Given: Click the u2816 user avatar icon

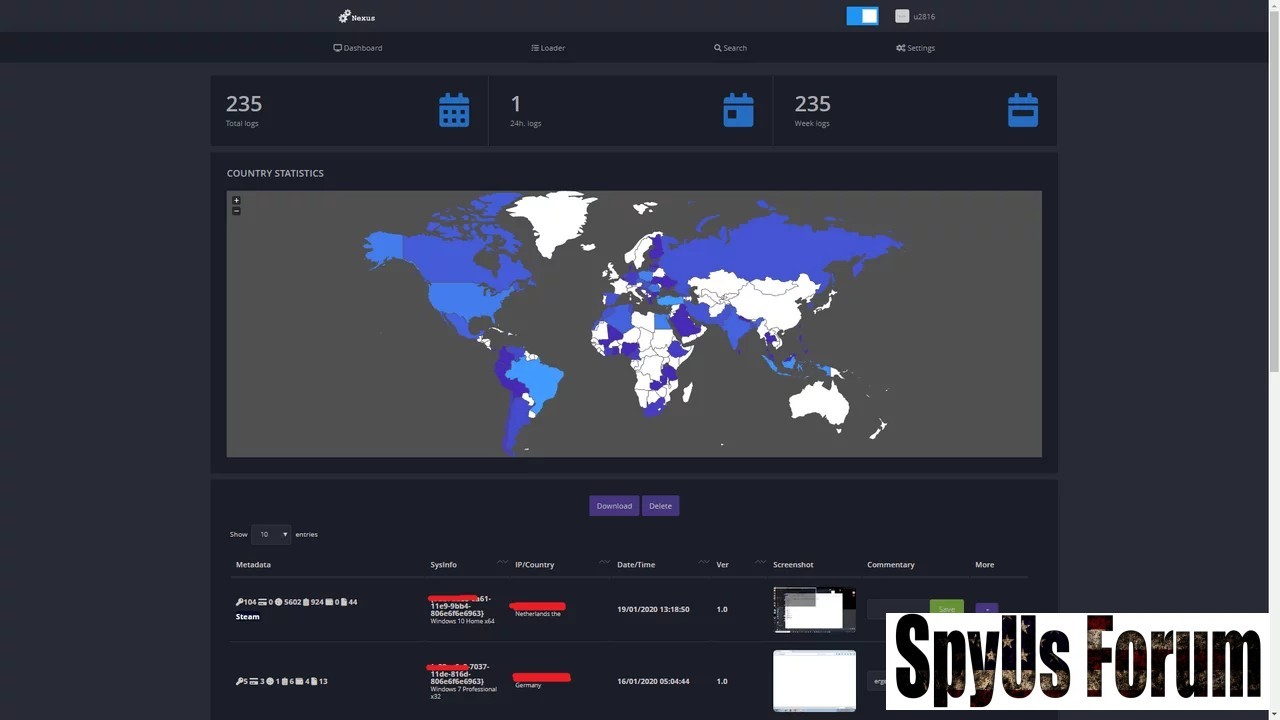Looking at the screenshot, I should (x=902, y=16).
